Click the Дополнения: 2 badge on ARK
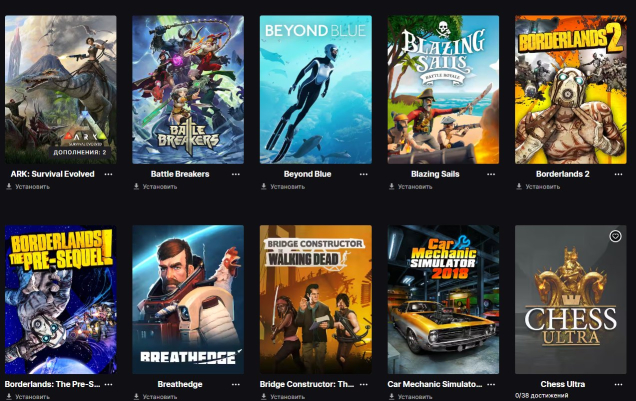The image size is (636, 401). pos(80,152)
